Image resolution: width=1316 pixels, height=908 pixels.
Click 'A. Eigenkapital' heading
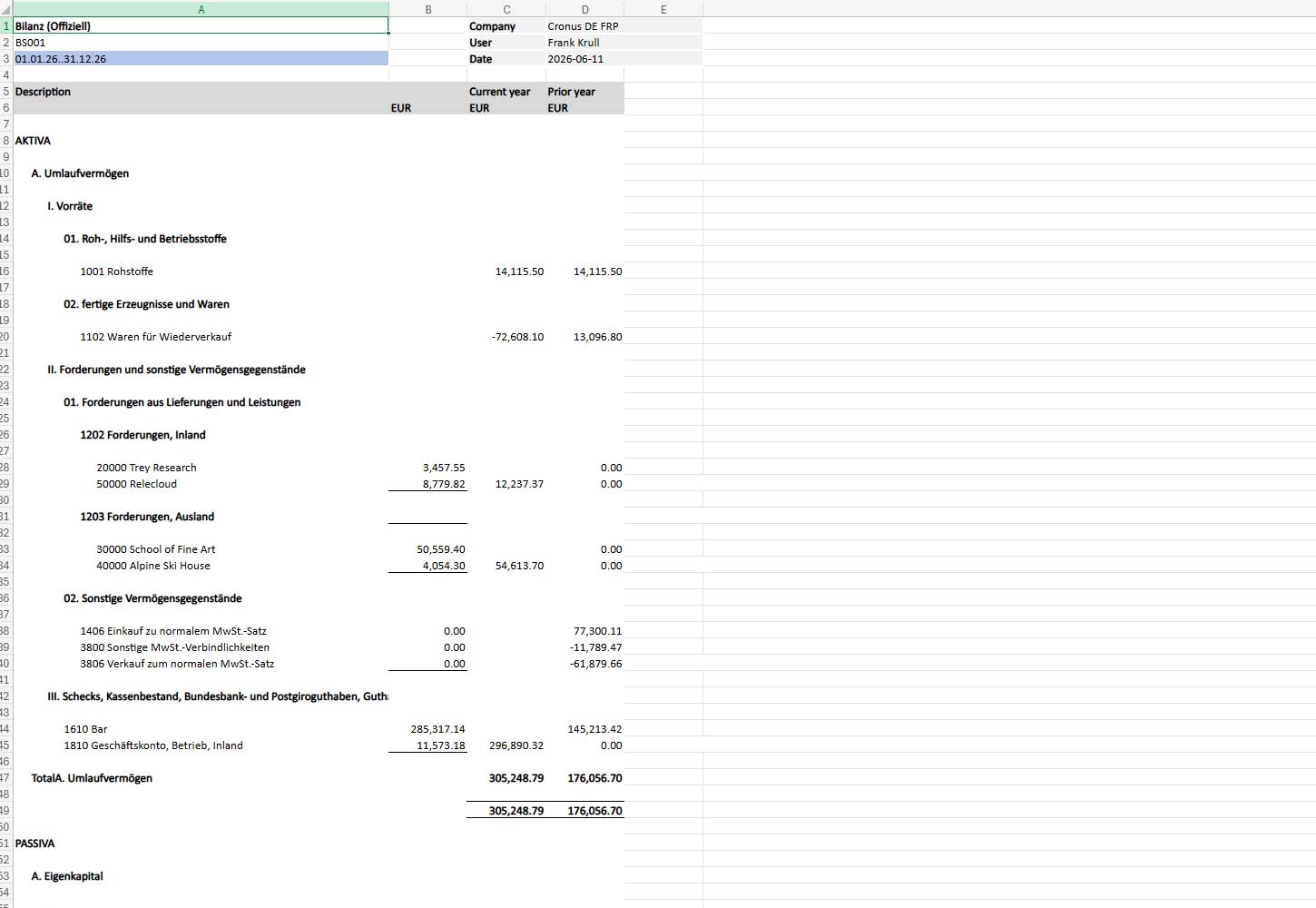(67, 876)
